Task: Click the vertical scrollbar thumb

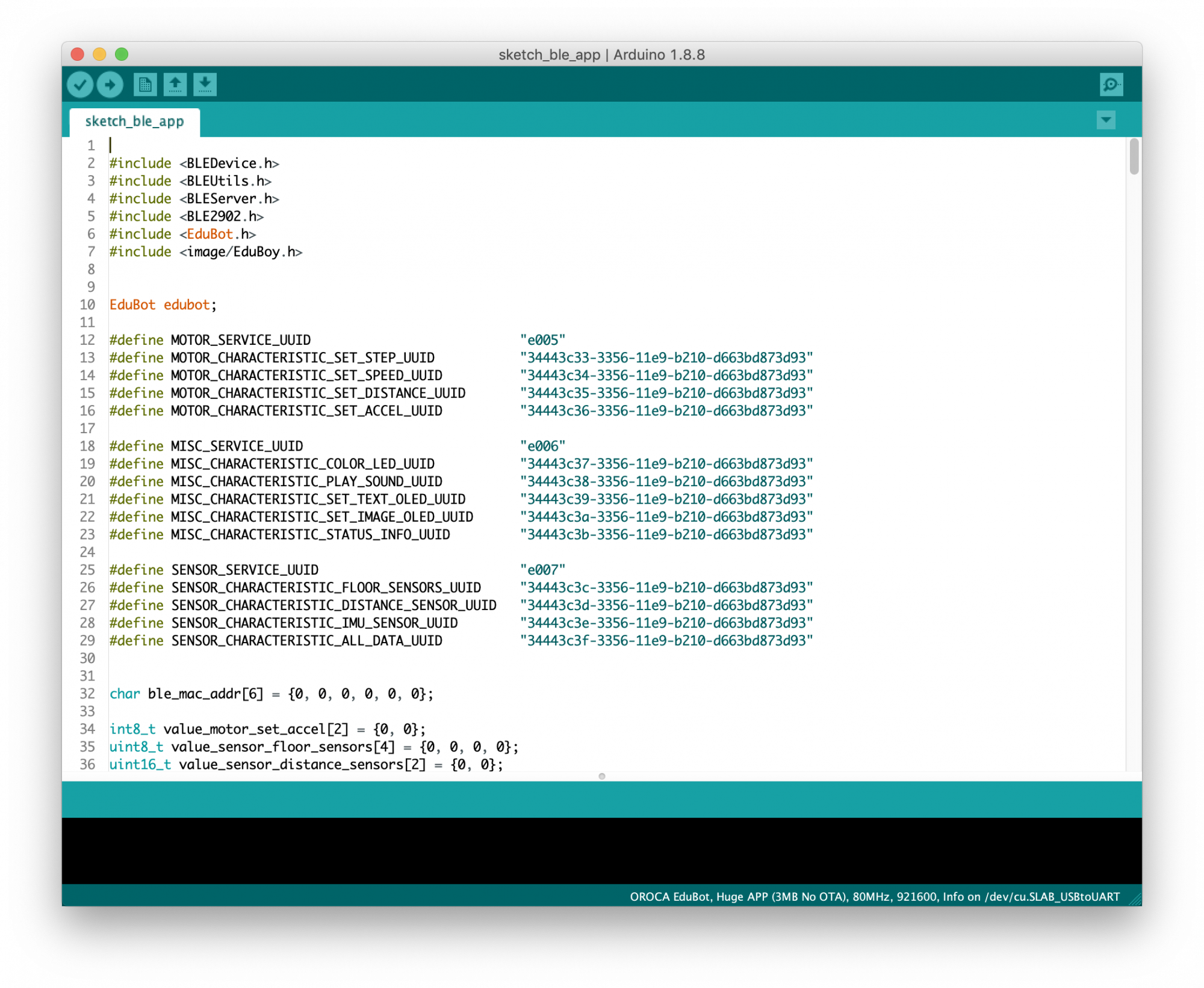Action: [x=1134, y=156]
